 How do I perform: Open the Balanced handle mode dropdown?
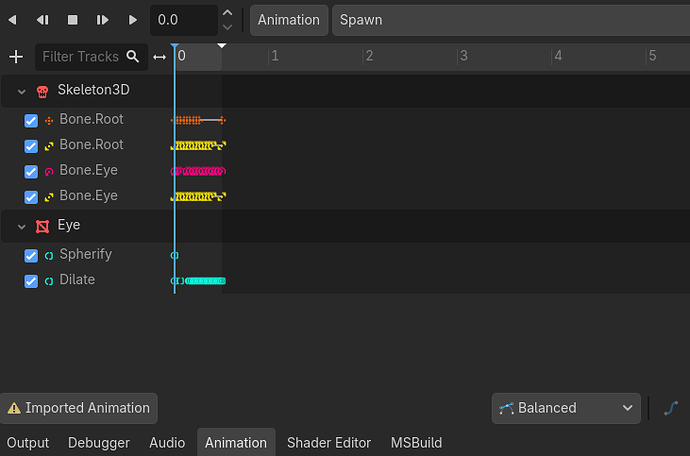click(x=566, y=408)
